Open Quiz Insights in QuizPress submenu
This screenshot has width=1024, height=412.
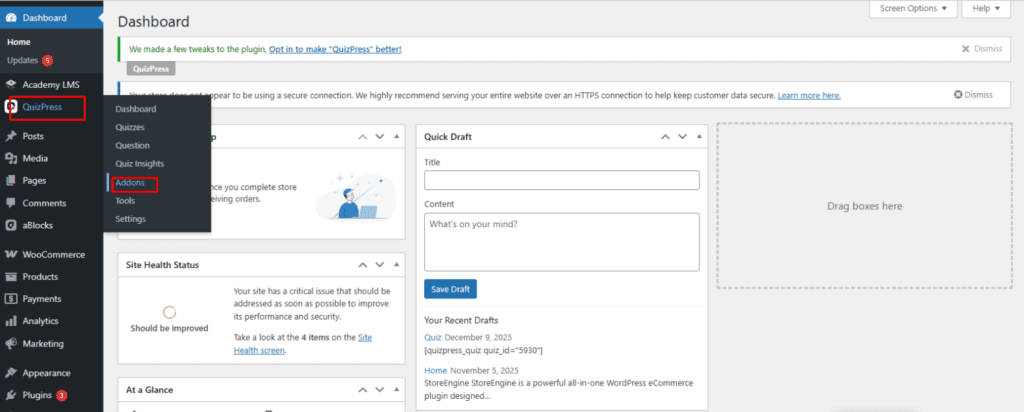[x=140, y=164]
